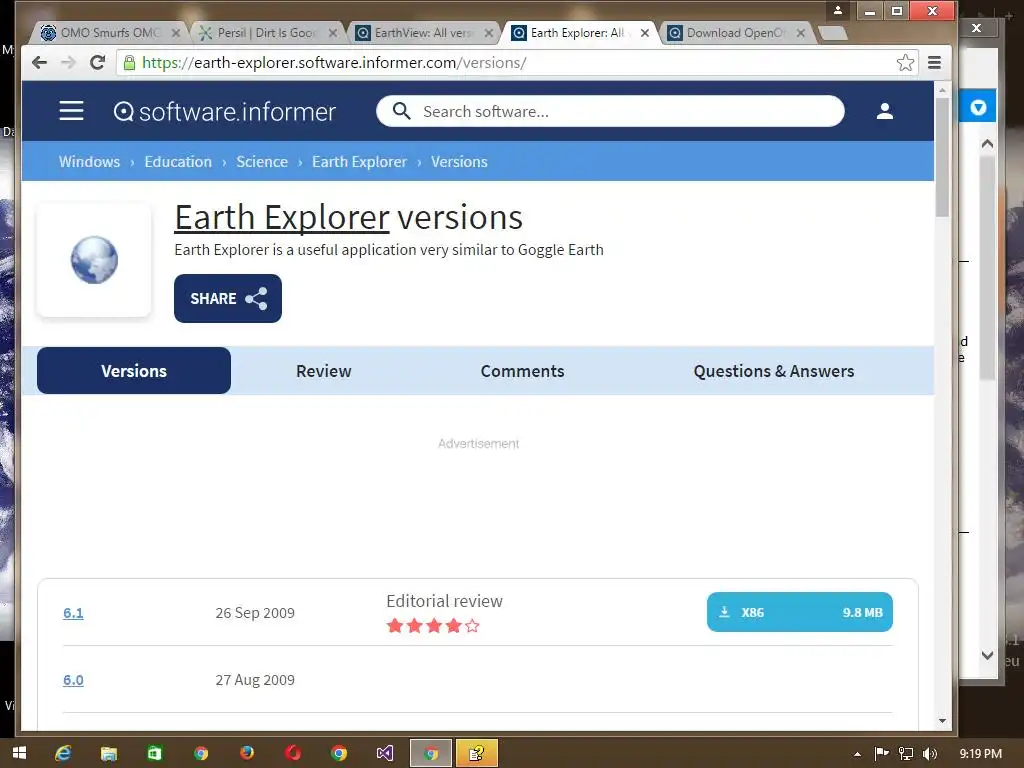
Task: Launch Firefox from the taskbar
Action: coord(247,753)
